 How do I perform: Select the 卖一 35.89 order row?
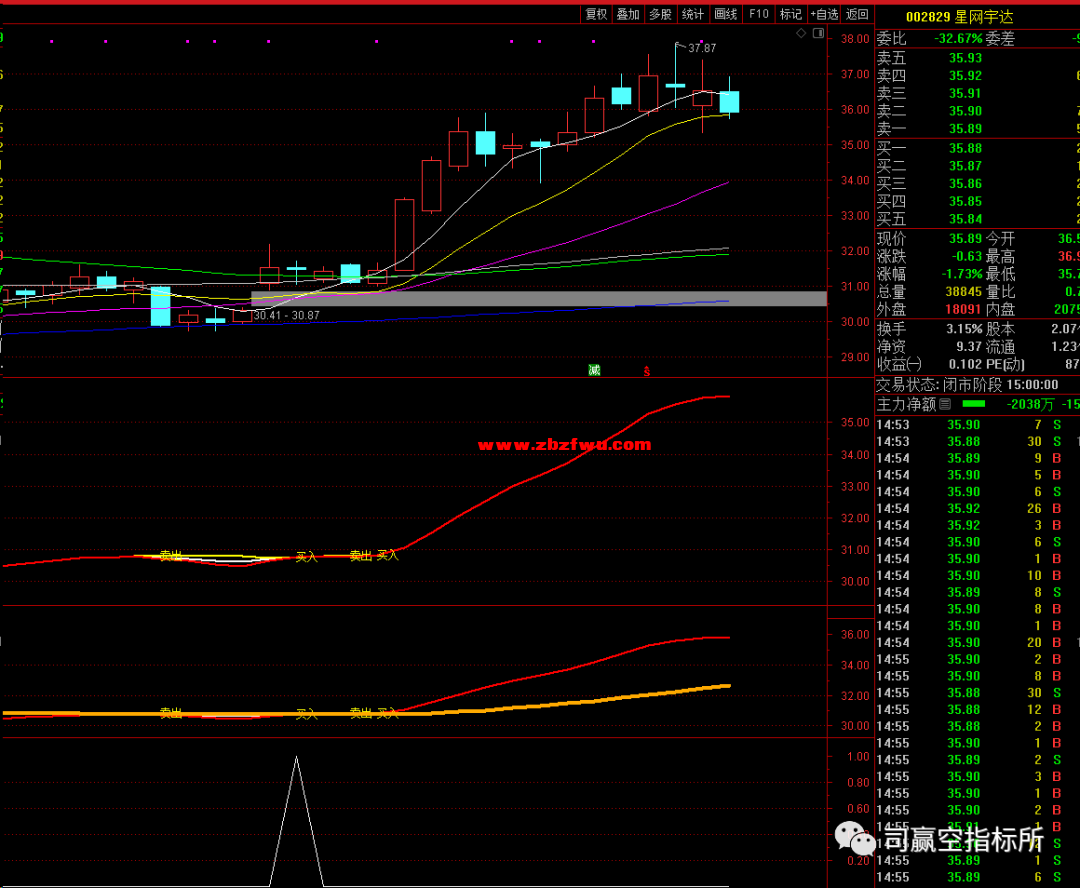(977, 129)
